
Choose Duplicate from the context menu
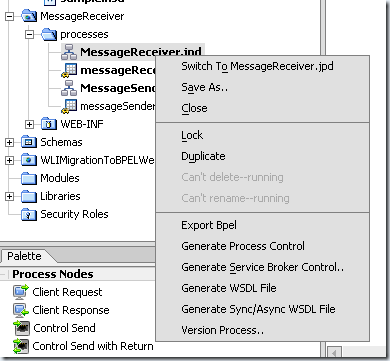click(x=263, y=156)
